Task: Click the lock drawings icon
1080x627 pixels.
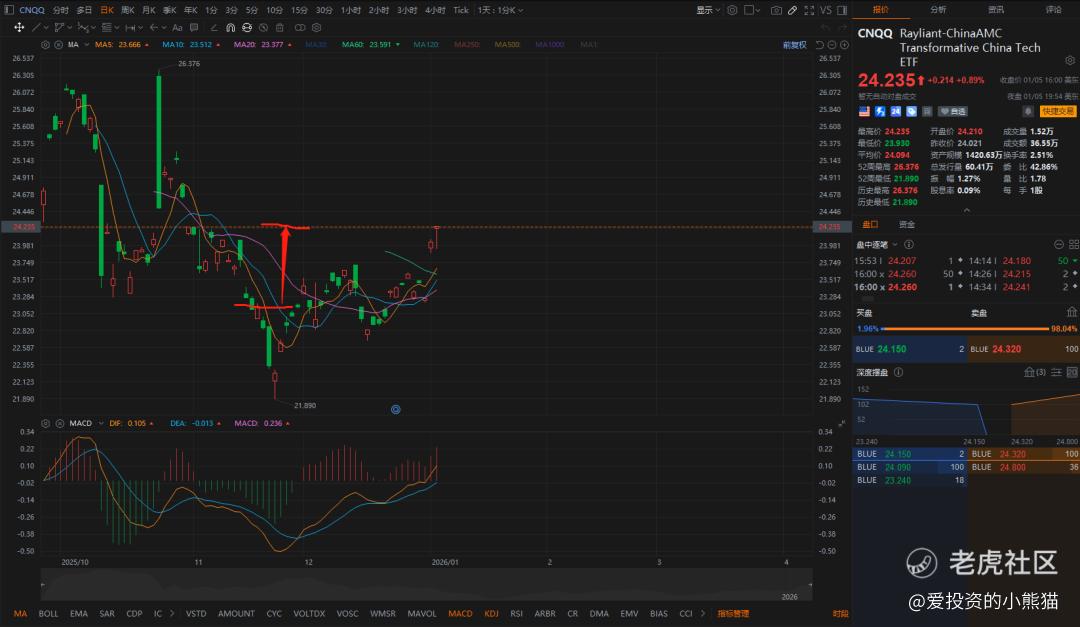Action: tap(247, 28)
